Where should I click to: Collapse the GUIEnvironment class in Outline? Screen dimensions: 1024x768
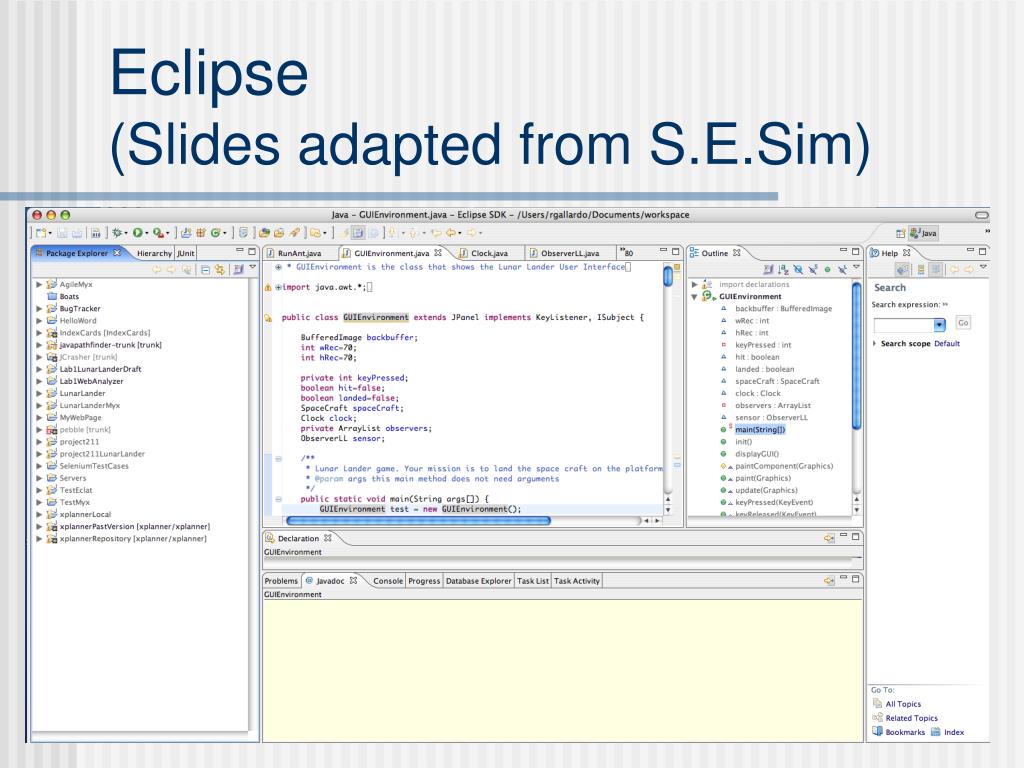(694, 296)
